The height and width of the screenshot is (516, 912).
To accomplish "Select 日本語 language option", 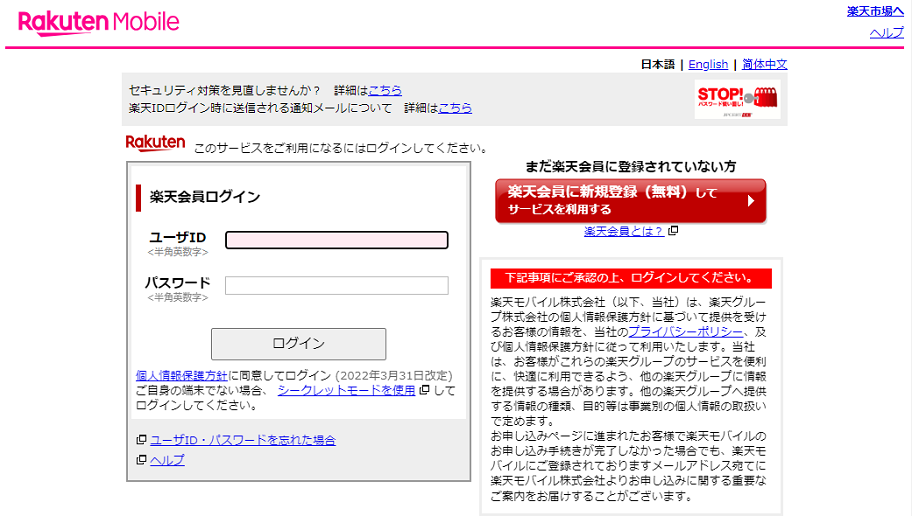I will pos(657,64).
